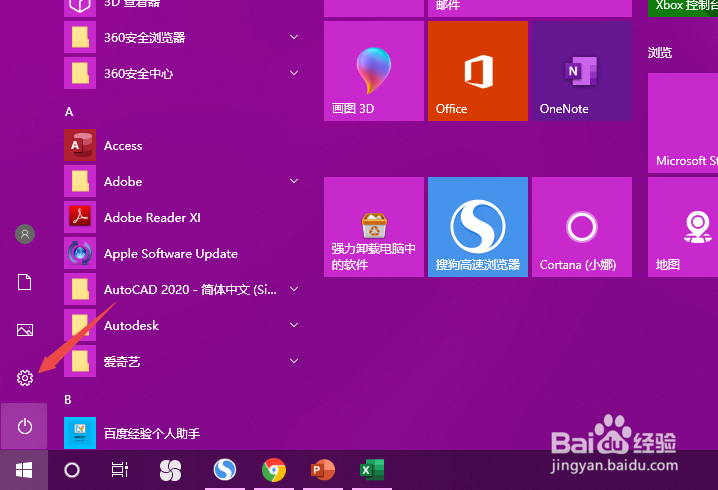This screenshot has width=718, height=490.
Task: Click the 浏览 tile group title
Action: click(660, 53)
